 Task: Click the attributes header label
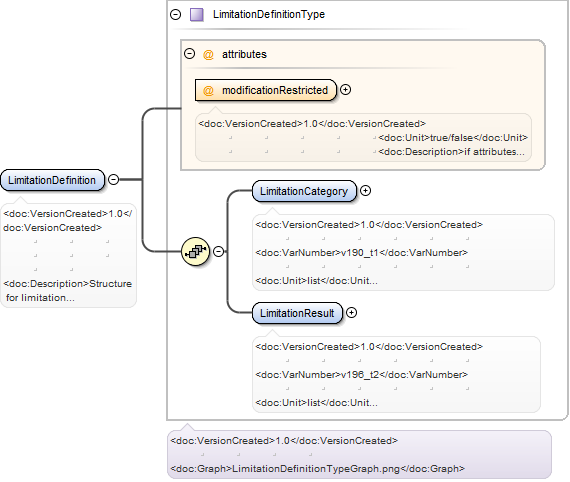click(244, 55)
